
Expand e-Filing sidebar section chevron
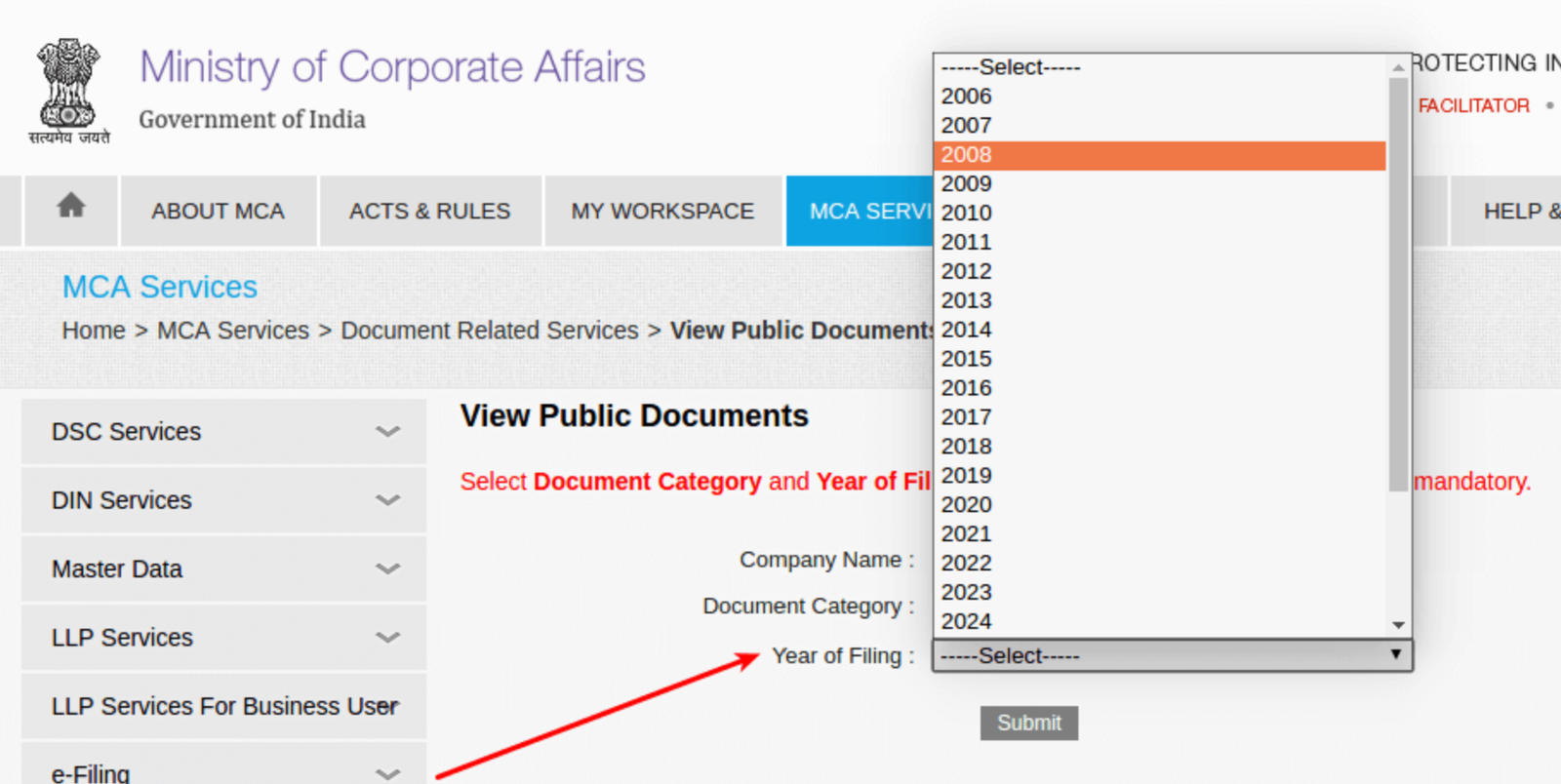pyautogui.click(x=388, y=773)
